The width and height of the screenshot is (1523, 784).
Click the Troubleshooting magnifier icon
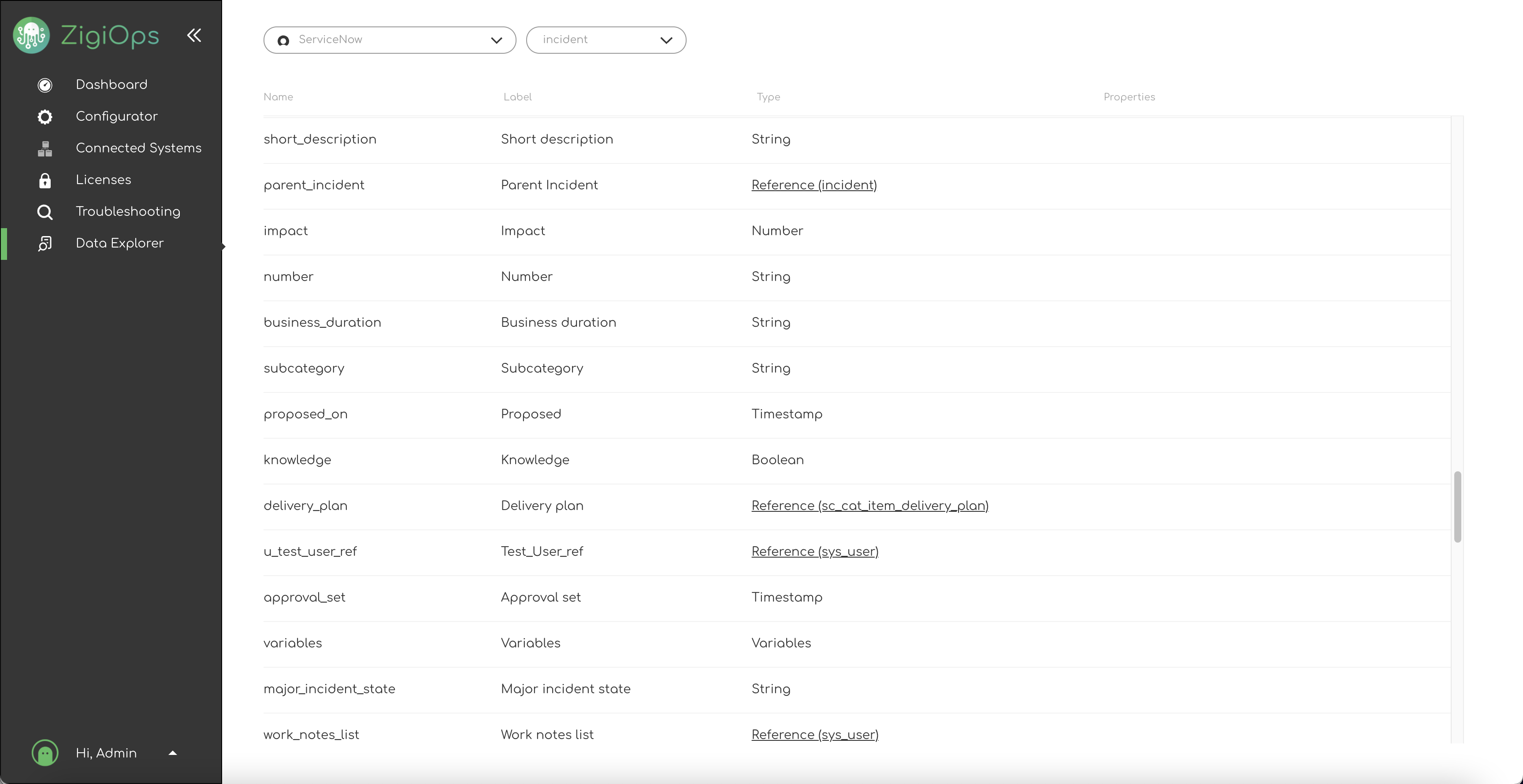[x=45, y=212]
